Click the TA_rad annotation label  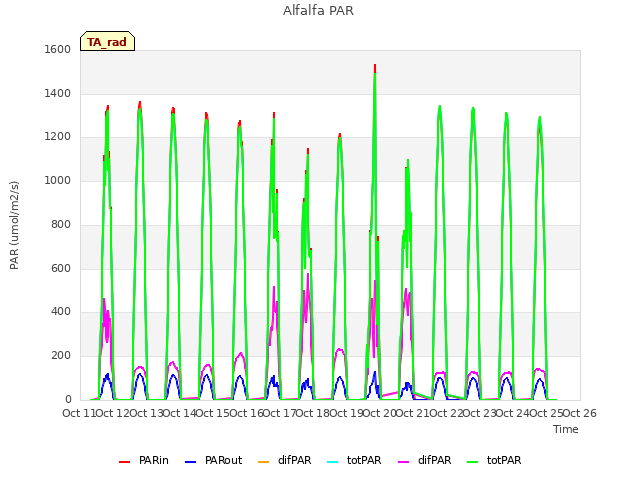107,41
